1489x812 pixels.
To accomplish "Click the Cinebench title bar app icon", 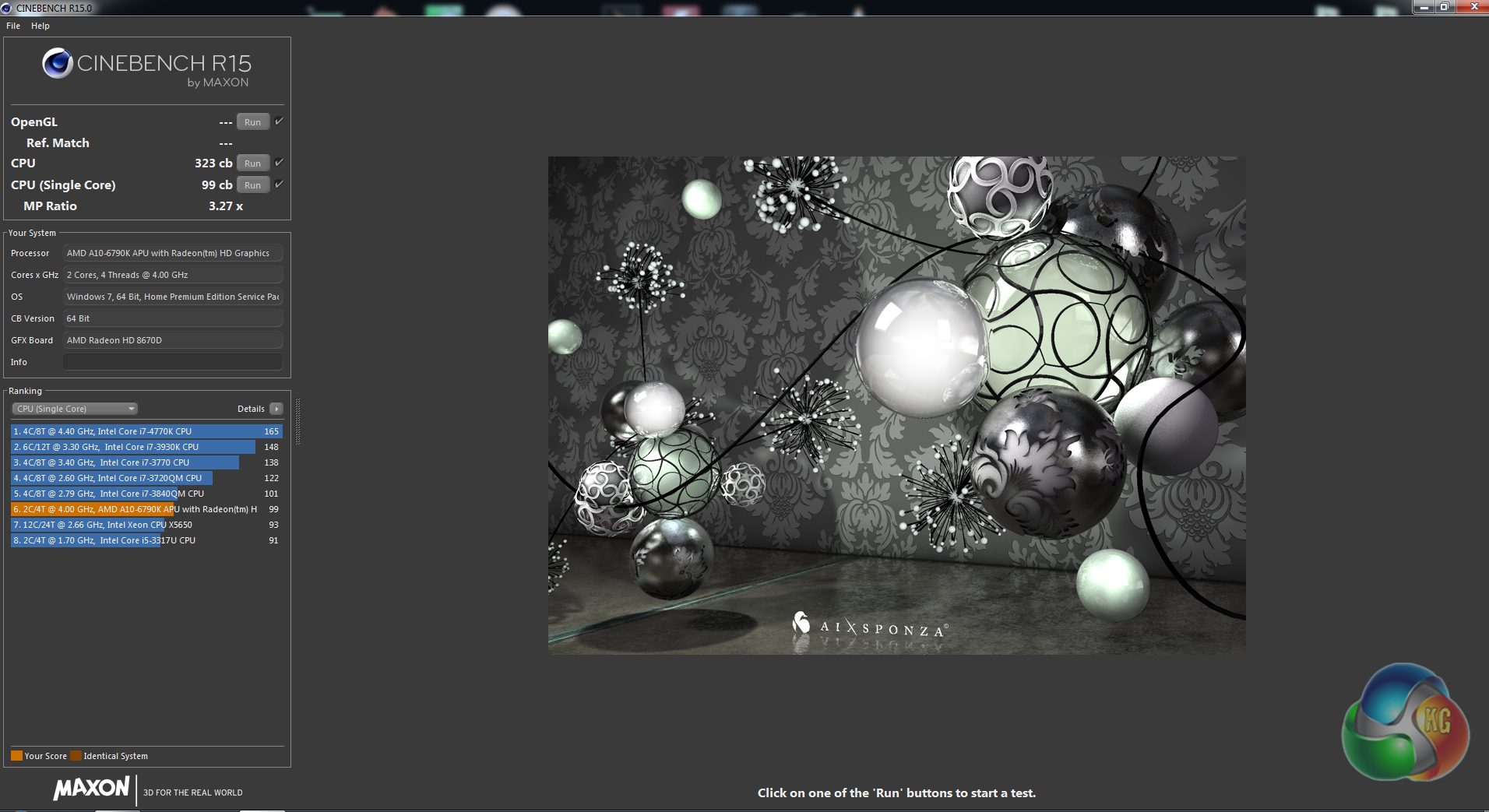I will (x=7, y=8).
